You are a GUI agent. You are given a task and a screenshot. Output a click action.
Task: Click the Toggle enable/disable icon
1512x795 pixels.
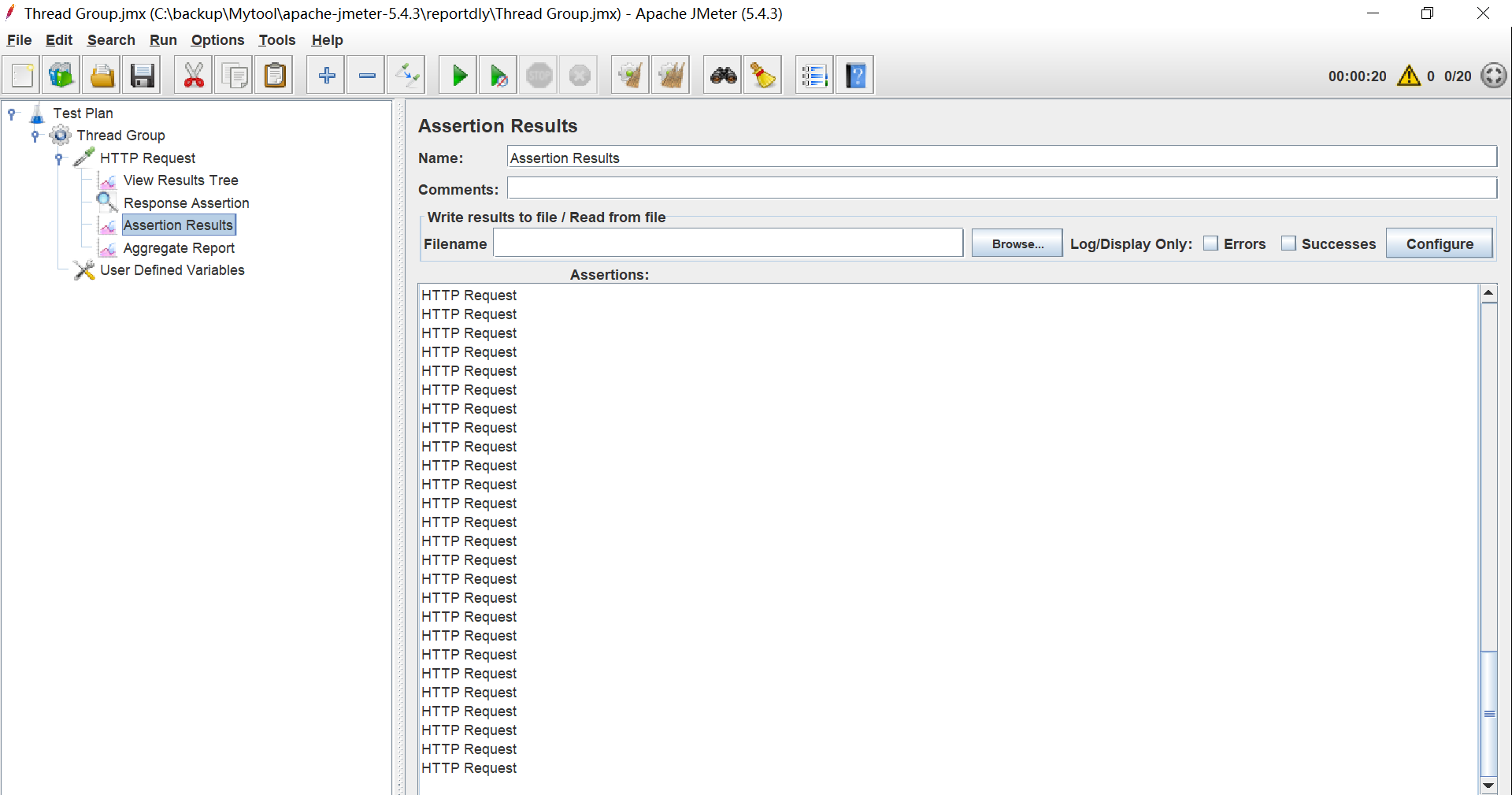pos(407,76)
